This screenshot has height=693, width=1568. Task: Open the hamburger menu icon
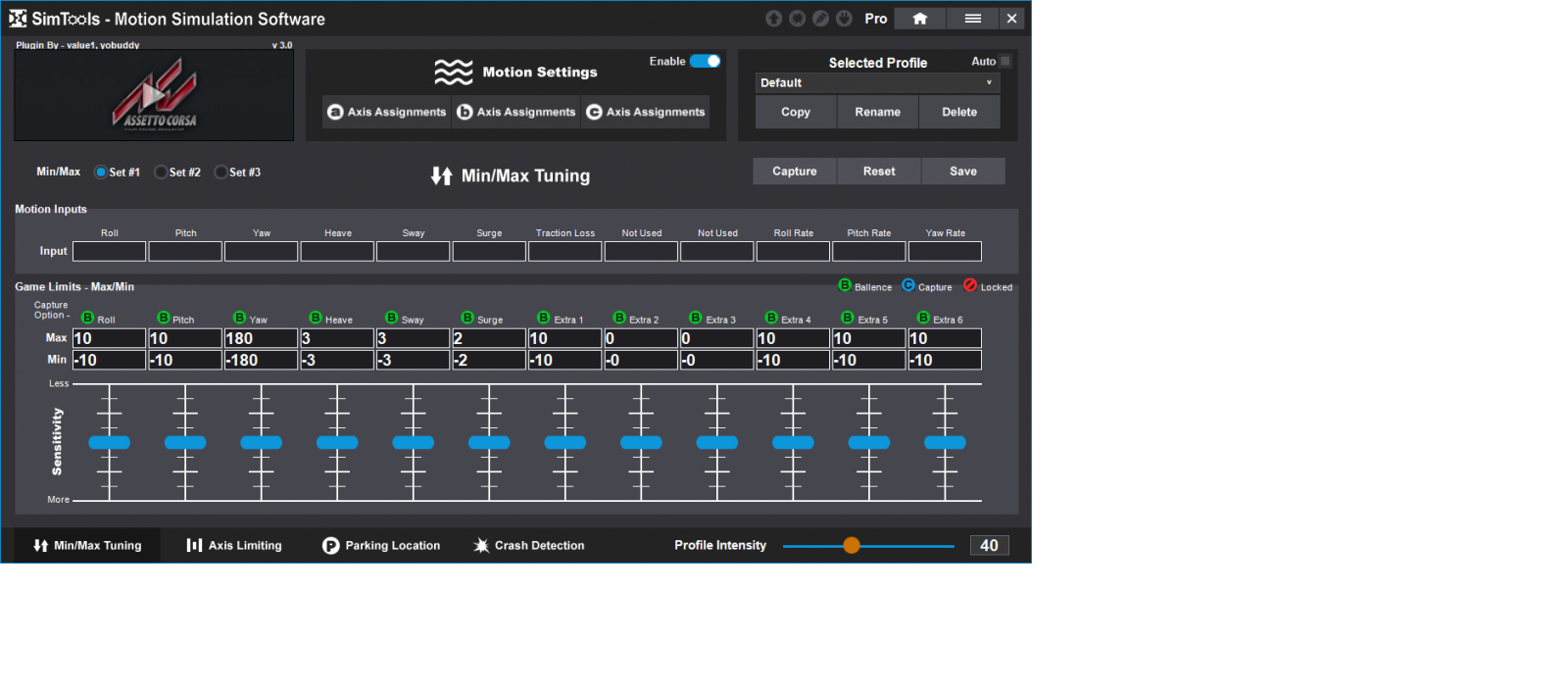pyautogui.click(x=972, y=19)
